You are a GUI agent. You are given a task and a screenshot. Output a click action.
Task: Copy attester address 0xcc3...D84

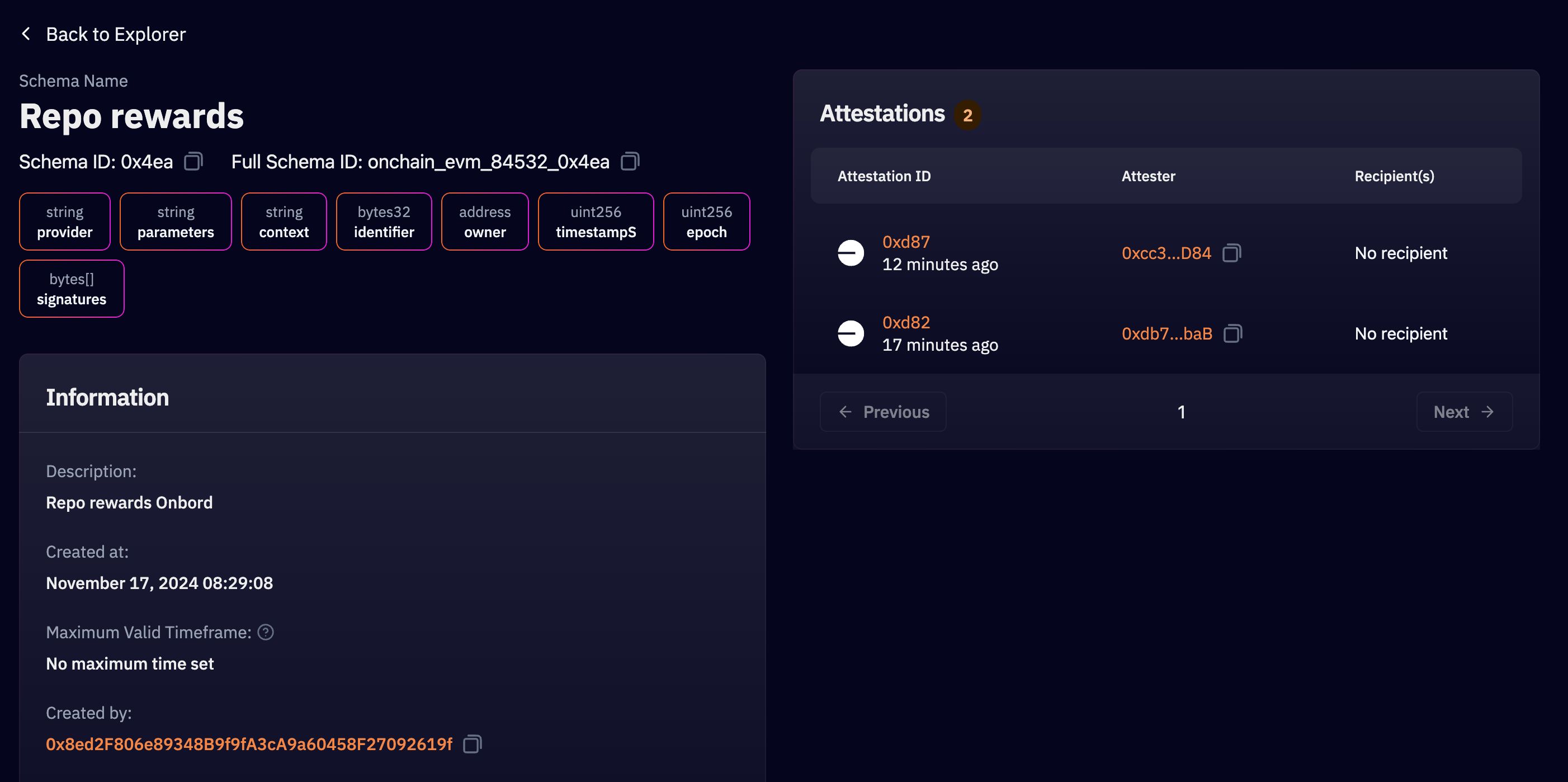pyautogui.click(x=1232, y=253)
